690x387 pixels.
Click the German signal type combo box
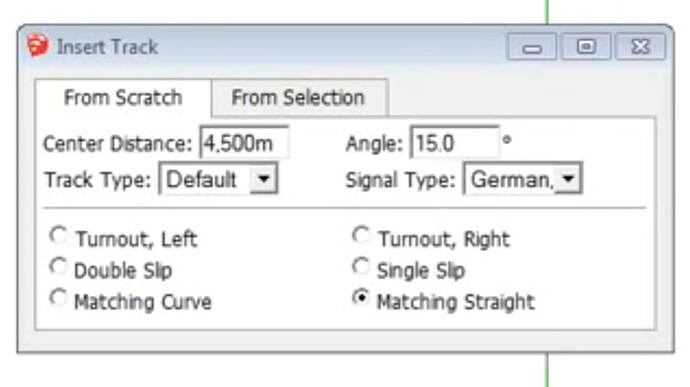tap(523, 179)
